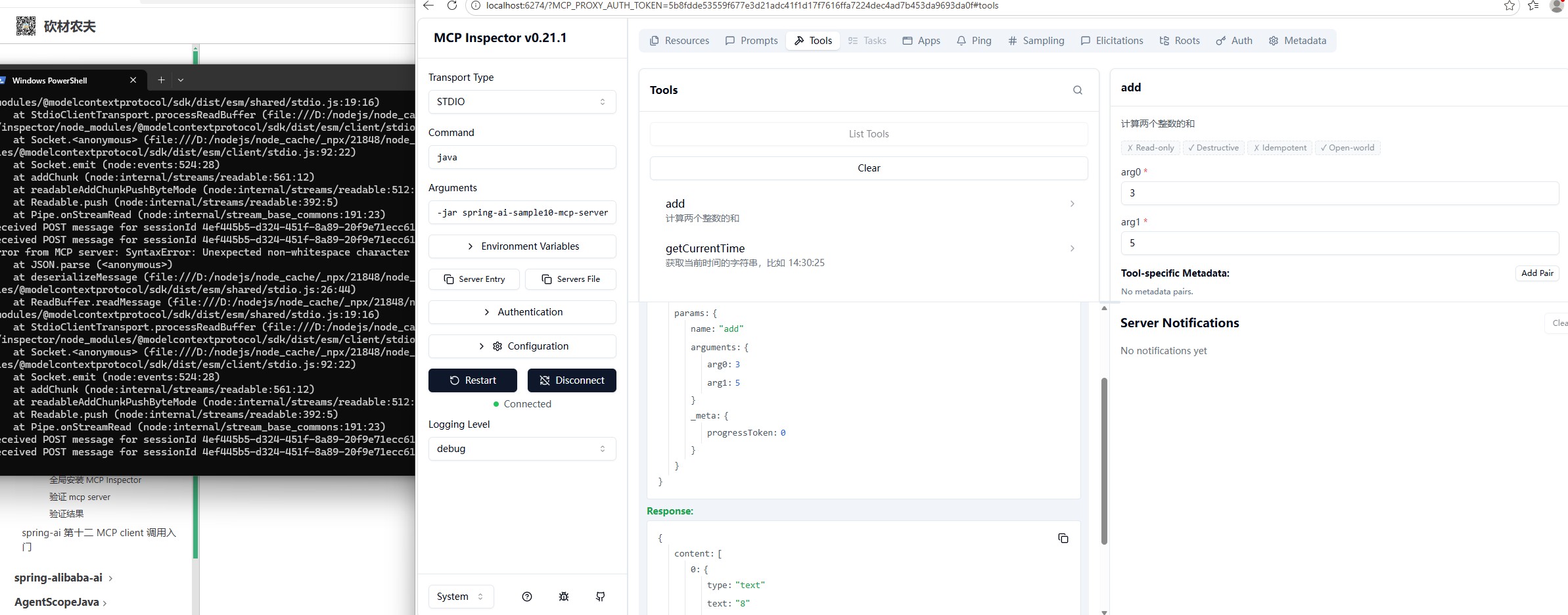Click the search icon in Tools panel
1568x615 pixels.
point(1077,90)
